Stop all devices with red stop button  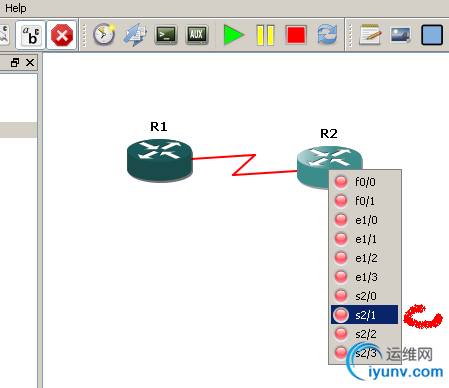[296, 35]
